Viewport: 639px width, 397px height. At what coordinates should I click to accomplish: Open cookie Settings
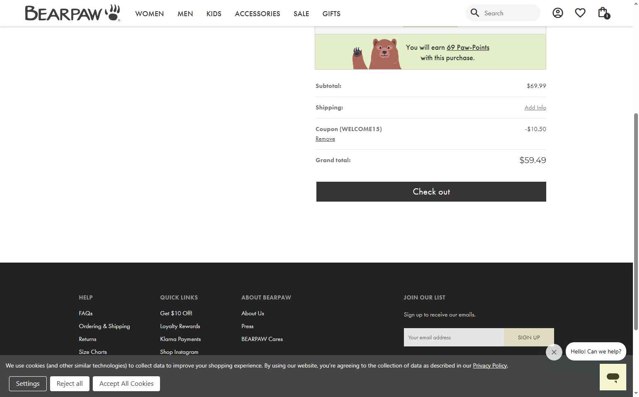pos(28,384)
